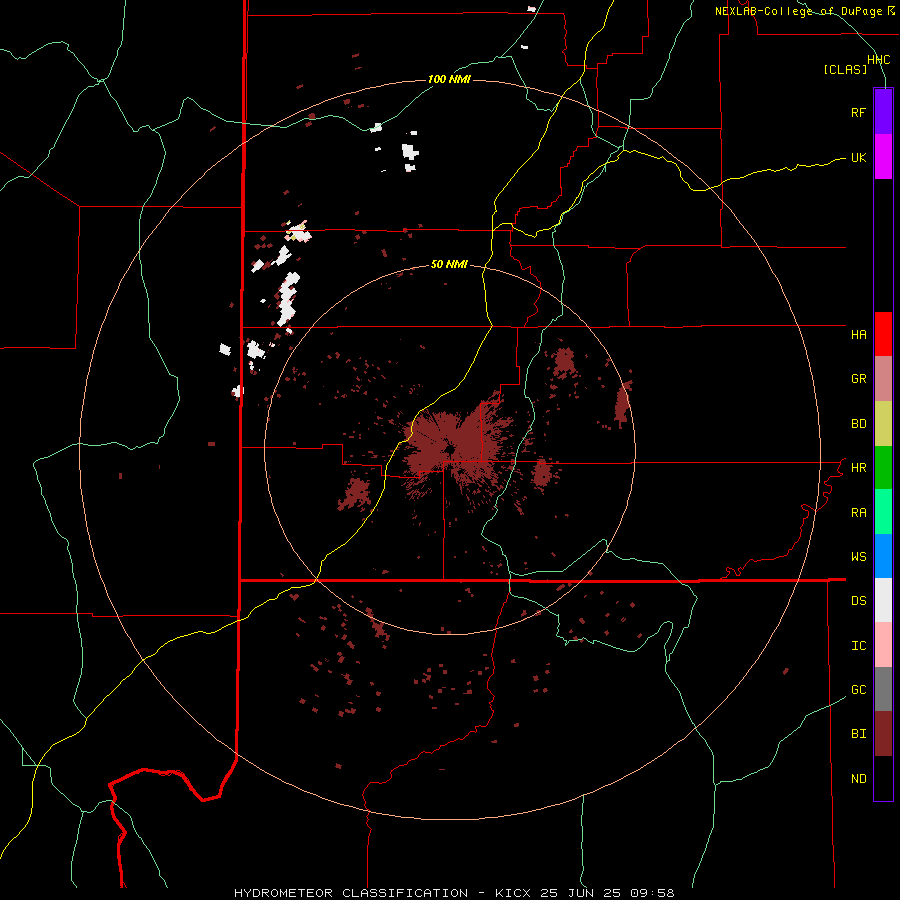Click the GC legend label
900x900 pixels.
tap(858, 690)
